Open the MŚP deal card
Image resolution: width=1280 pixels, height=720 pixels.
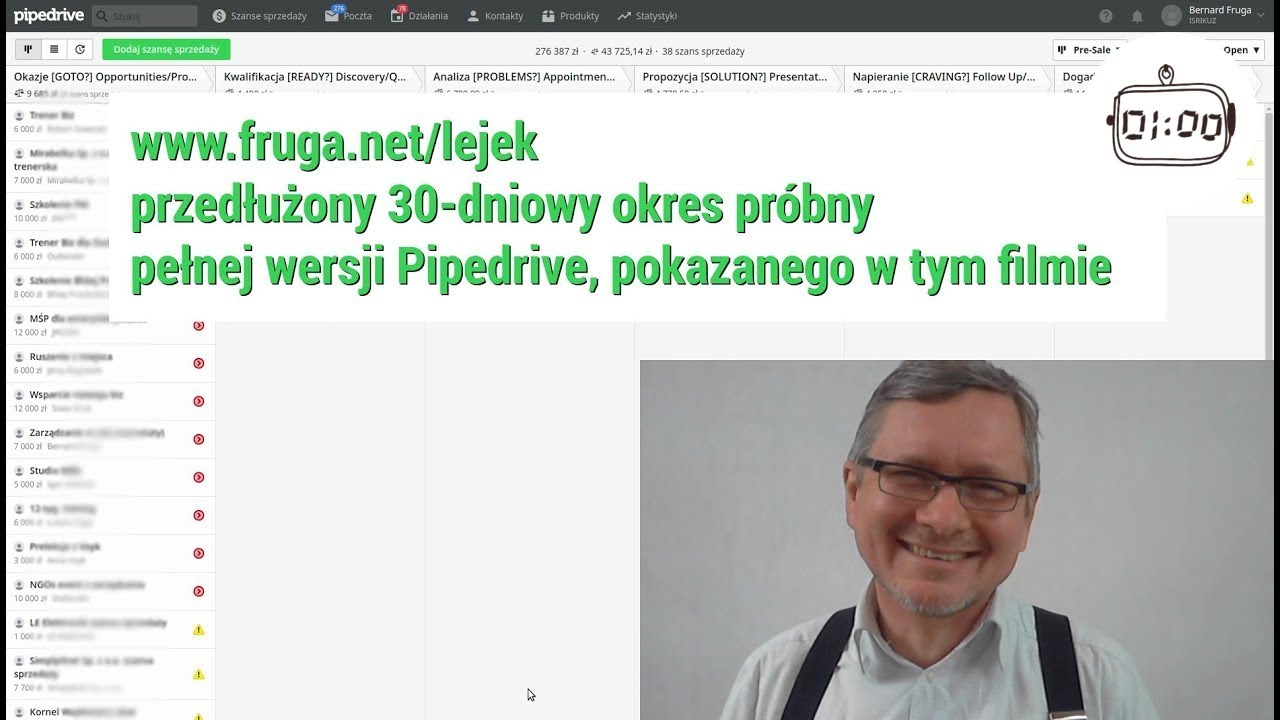(x=110, y=325)
